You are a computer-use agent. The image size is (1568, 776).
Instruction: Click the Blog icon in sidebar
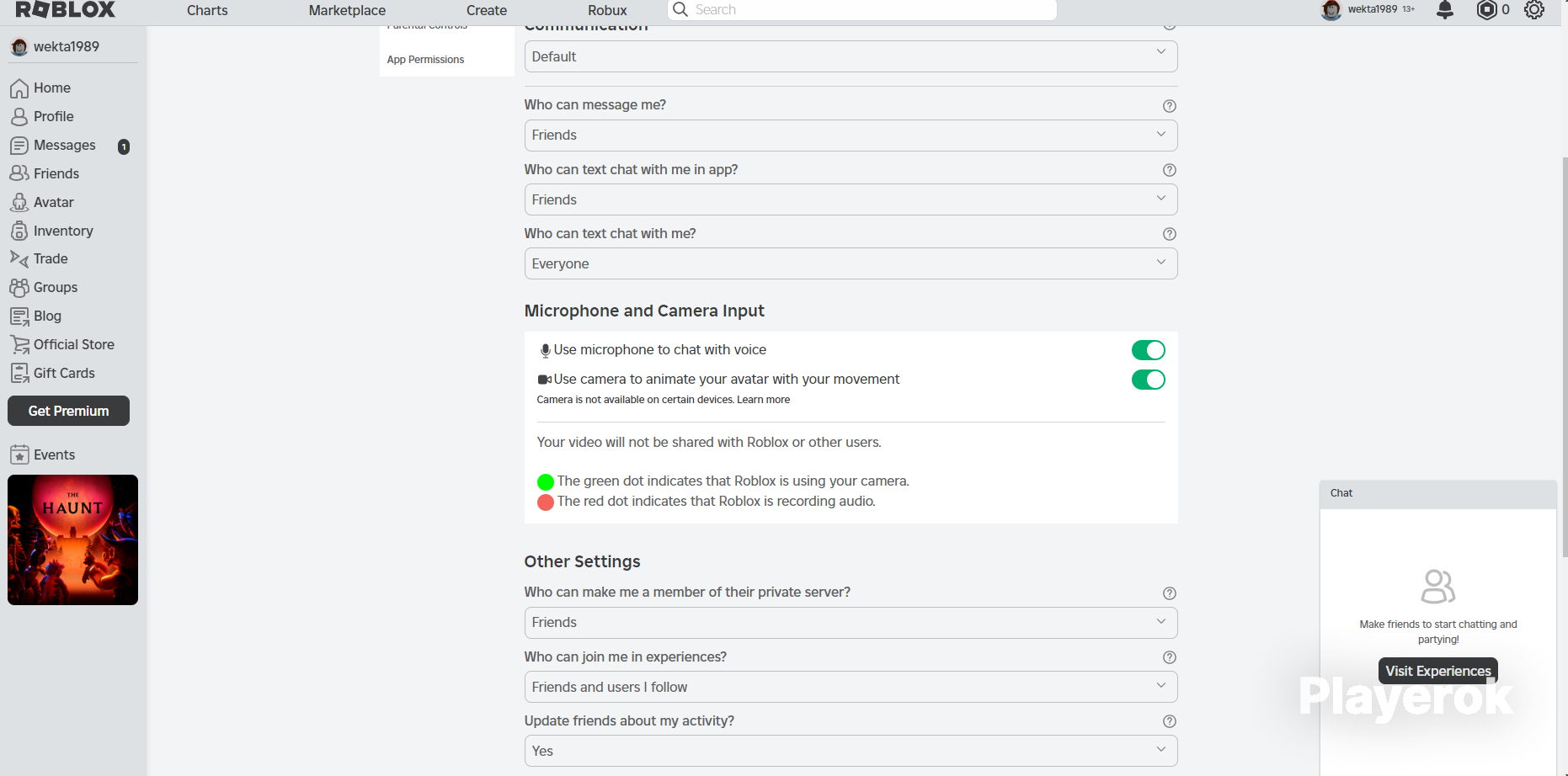click(x=19, y=316)
